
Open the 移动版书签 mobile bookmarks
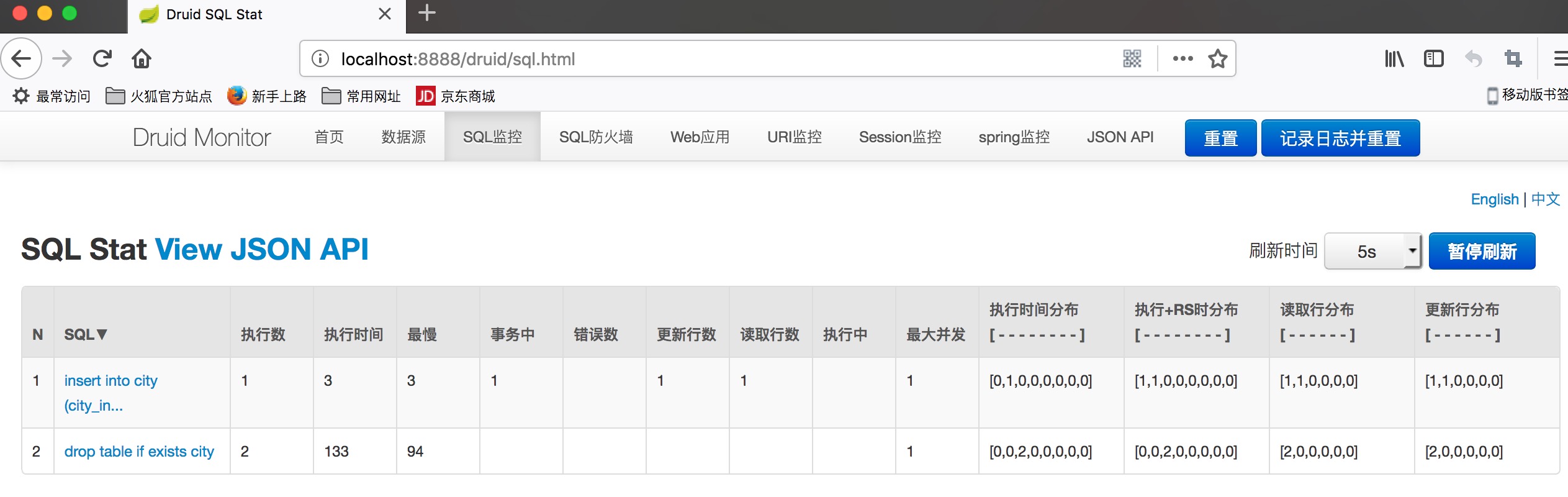tap(1527, 95)
